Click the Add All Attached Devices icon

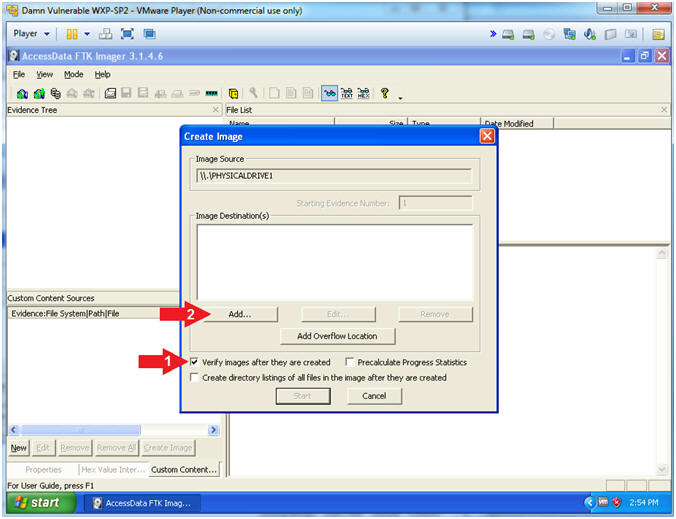click(x=39, y=93)
